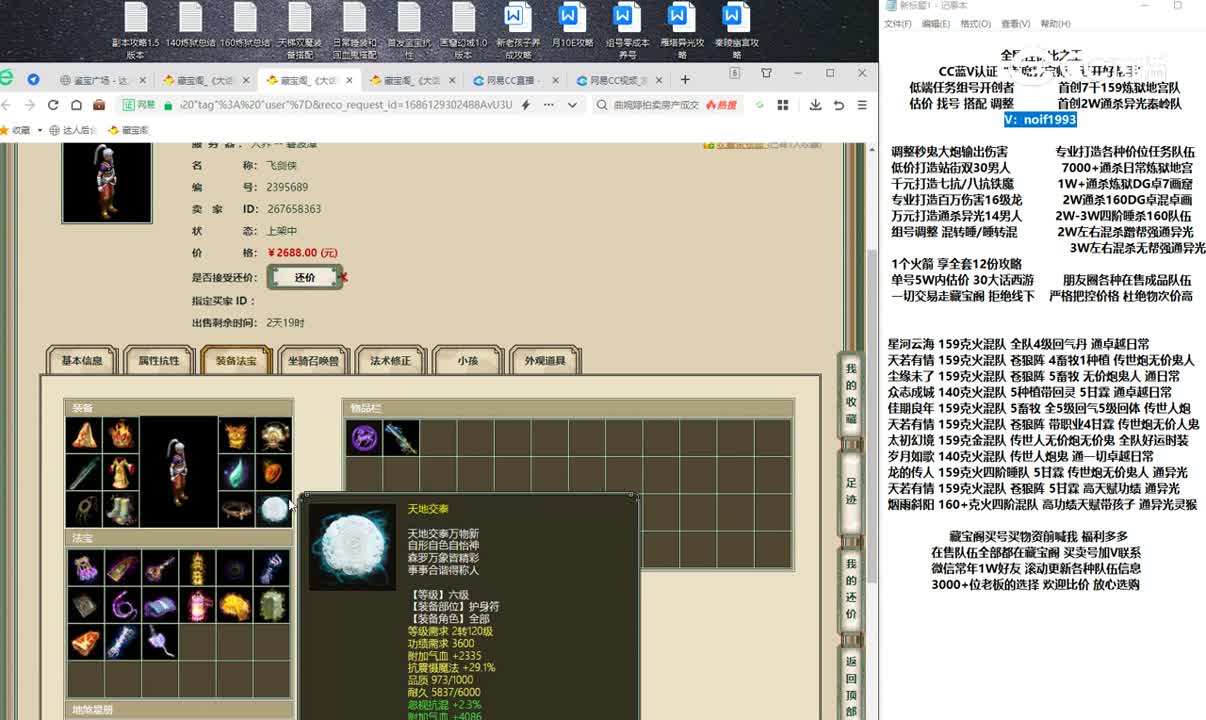Viewport: 1206px width, 720px height.
Task: Open Notepad 查看(V) menu
Action: click(1015, 24)
